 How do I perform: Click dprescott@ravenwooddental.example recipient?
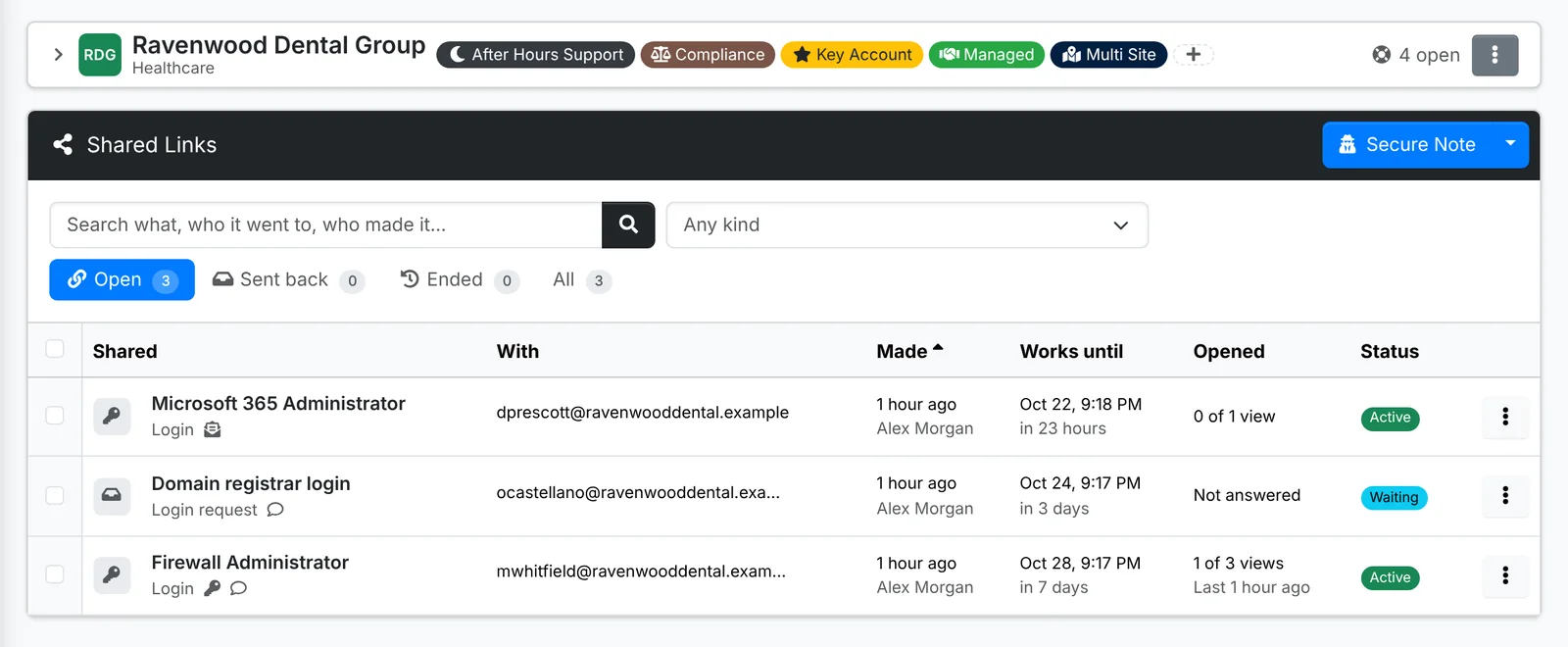(642, 413)
